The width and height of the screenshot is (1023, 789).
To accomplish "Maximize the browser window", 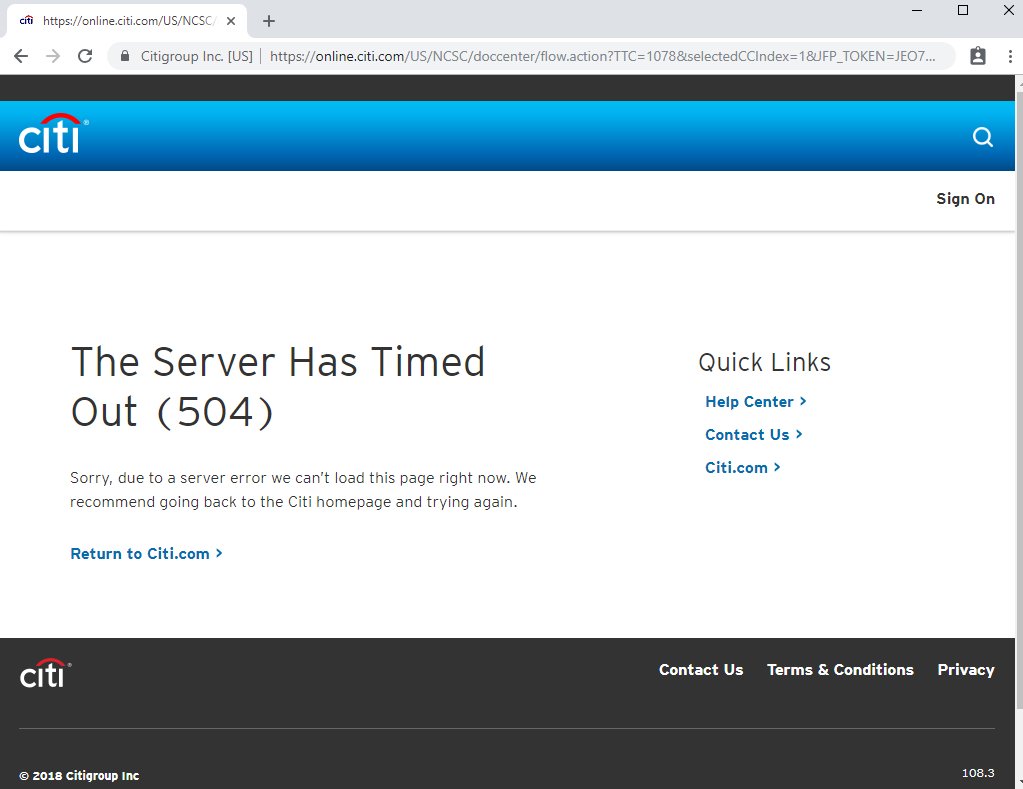I will (963, 10).
